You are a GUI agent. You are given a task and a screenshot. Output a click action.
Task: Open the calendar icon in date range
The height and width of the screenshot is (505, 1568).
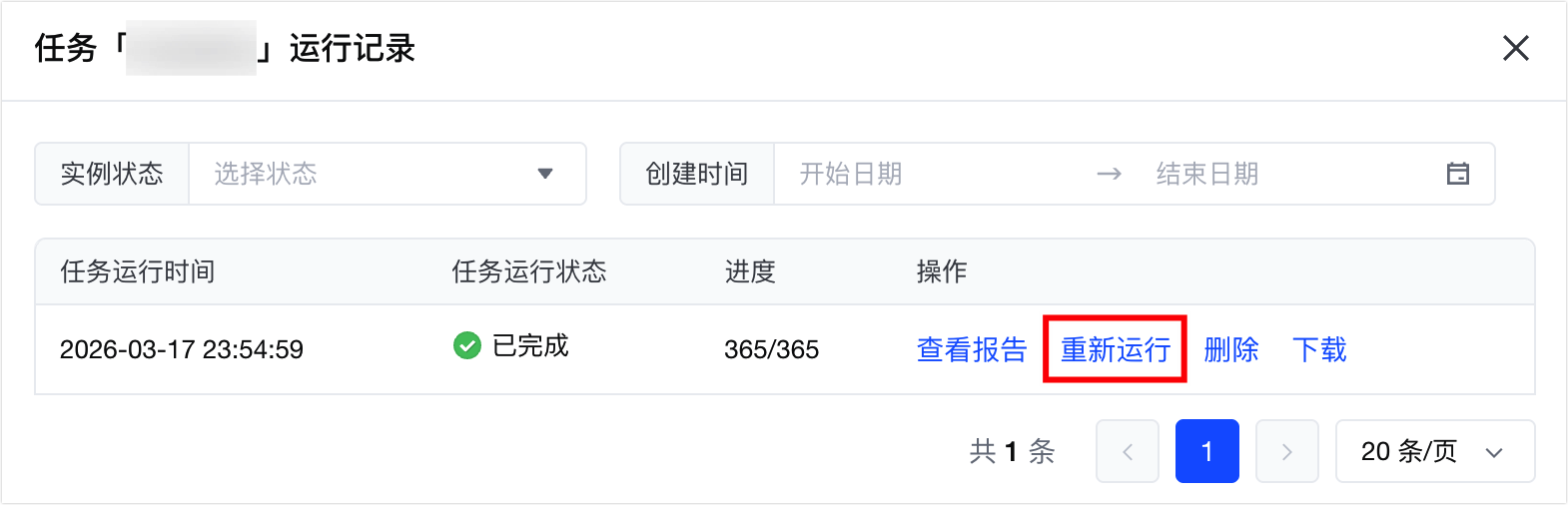pos(1457,174)
